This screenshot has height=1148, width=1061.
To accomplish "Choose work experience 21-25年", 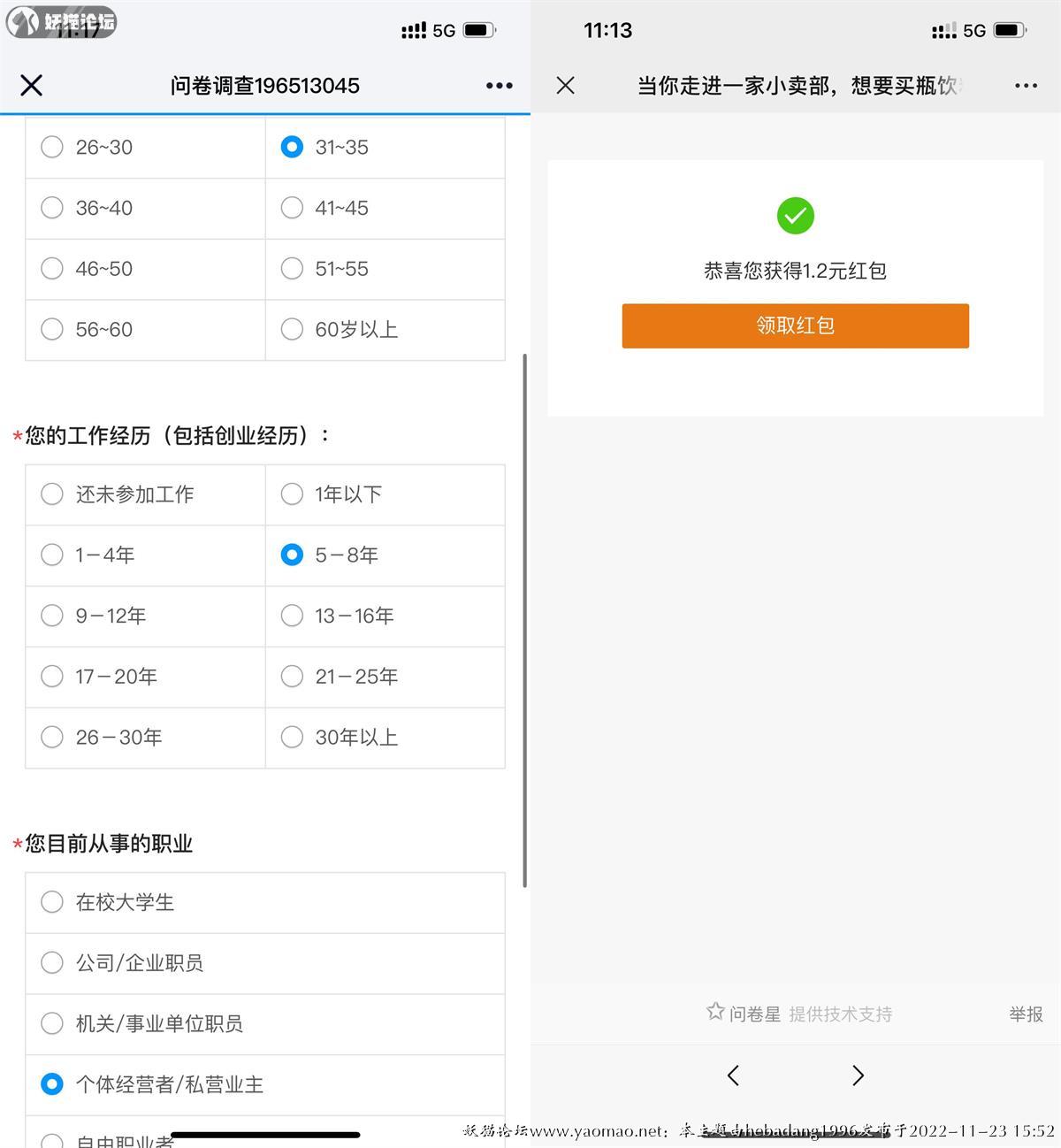I will coord(385,677).
